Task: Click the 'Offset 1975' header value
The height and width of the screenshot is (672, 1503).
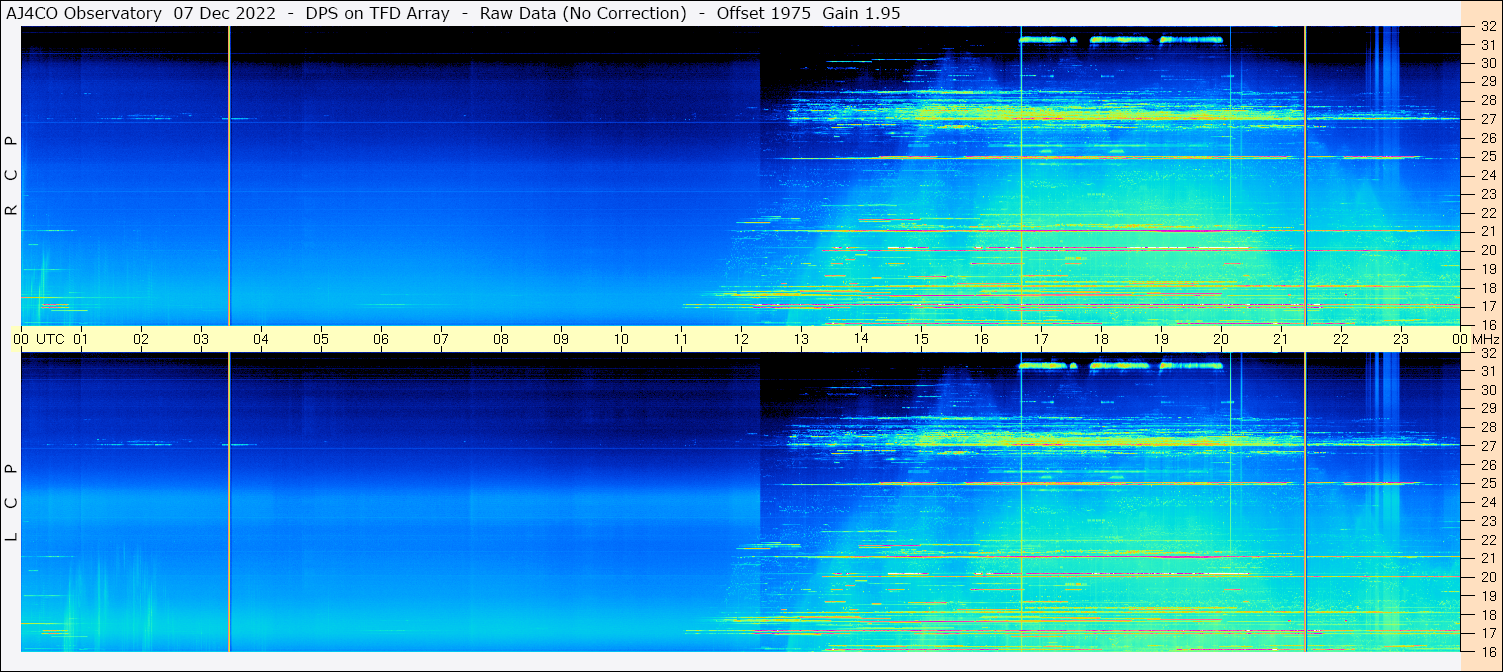Action: coord(763,13)
